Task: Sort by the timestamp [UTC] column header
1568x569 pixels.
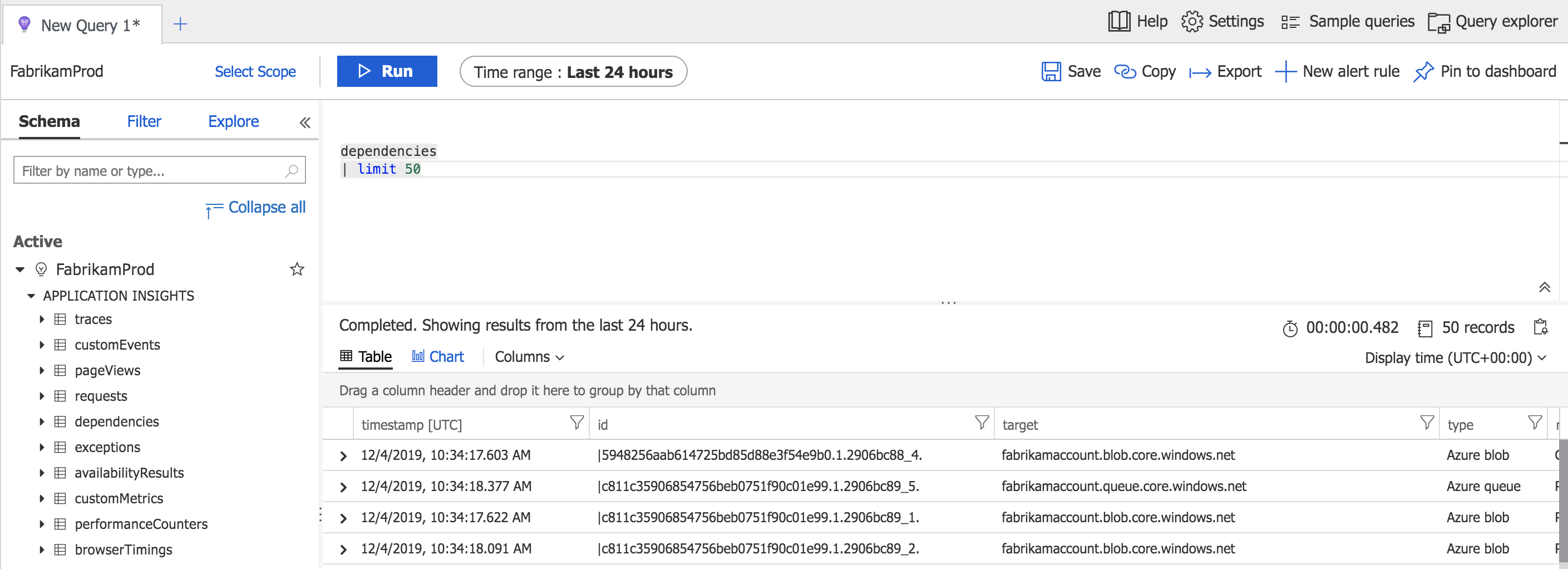Action: coord(412,425)
